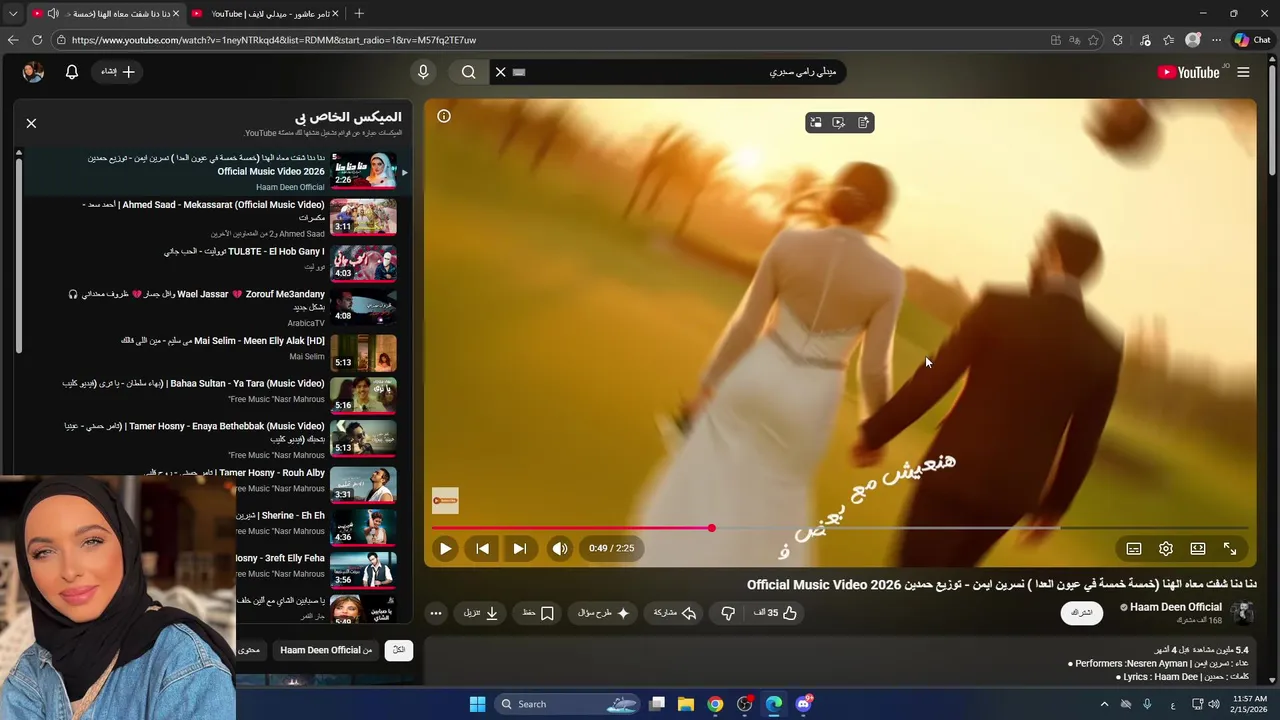Toggle subtitles in video player
Viewport: 1280px width, 720px height.
tap(1134, 548)
